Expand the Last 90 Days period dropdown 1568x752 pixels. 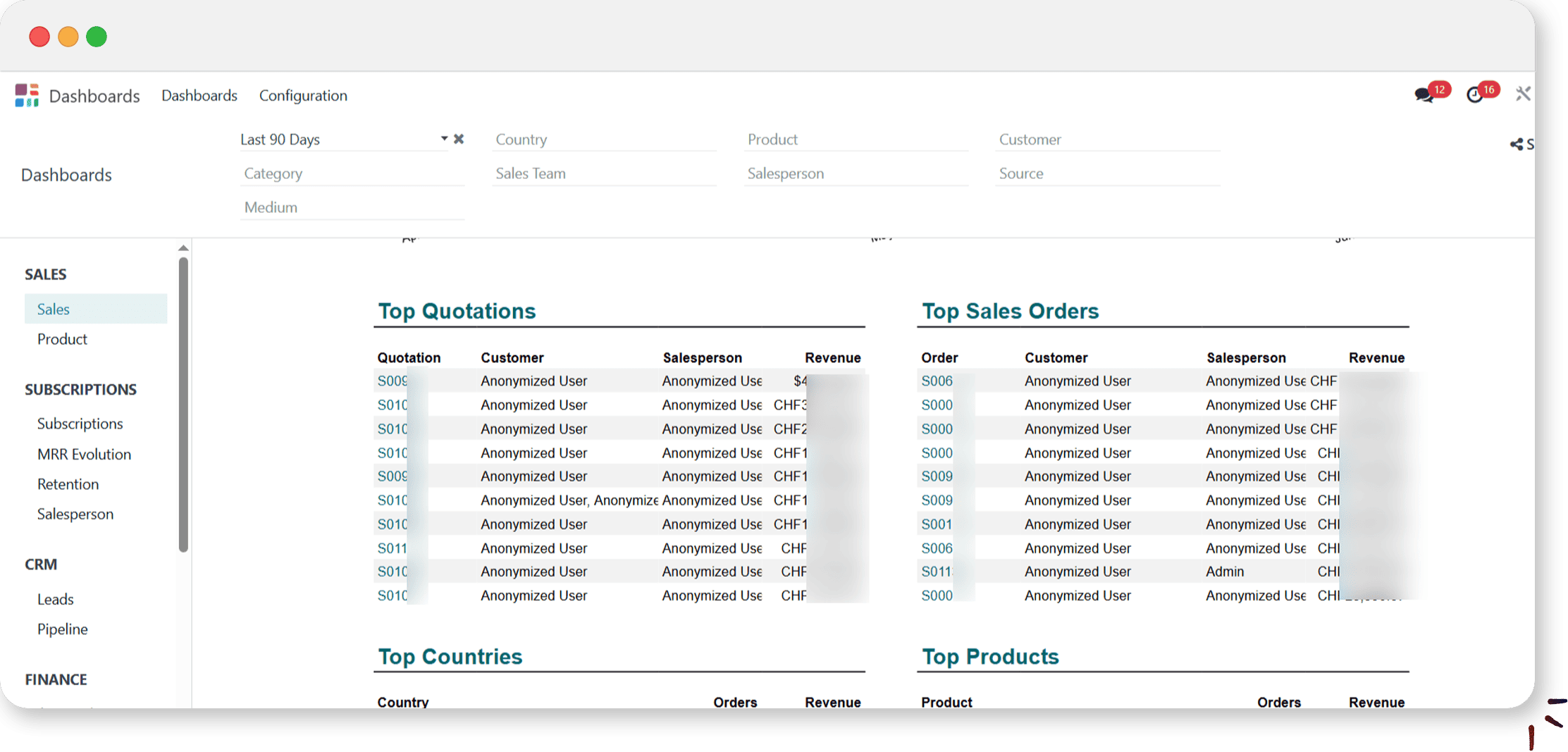(444, 139)
